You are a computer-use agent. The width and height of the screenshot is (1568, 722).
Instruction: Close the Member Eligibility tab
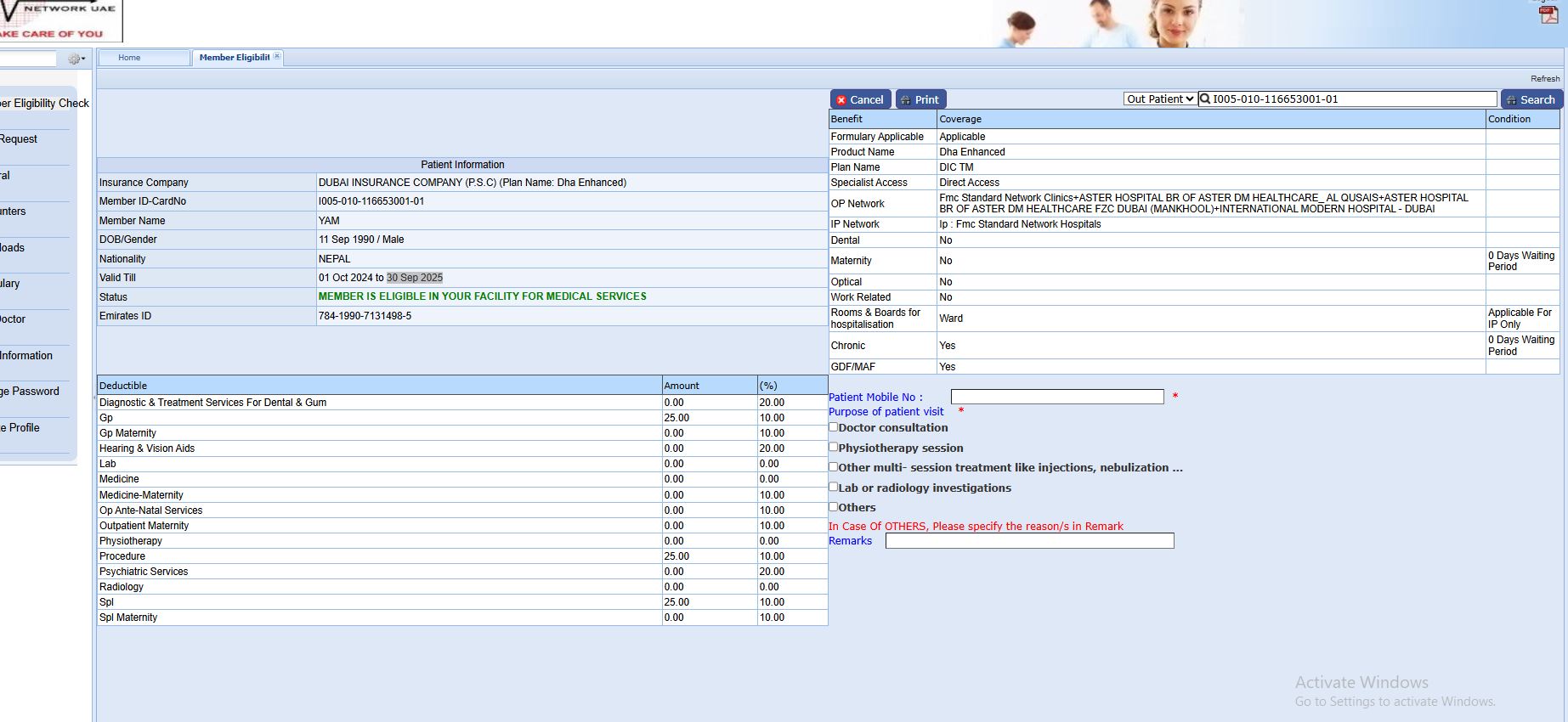[x=277, y=56]
